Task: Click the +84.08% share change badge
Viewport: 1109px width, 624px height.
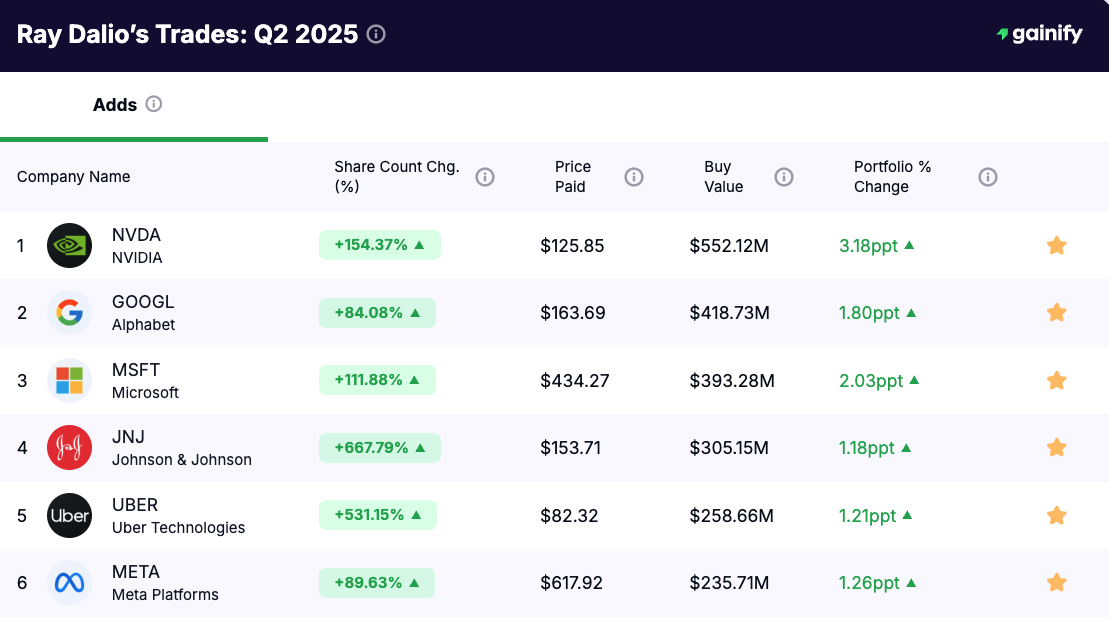Action: coord(377,313)
